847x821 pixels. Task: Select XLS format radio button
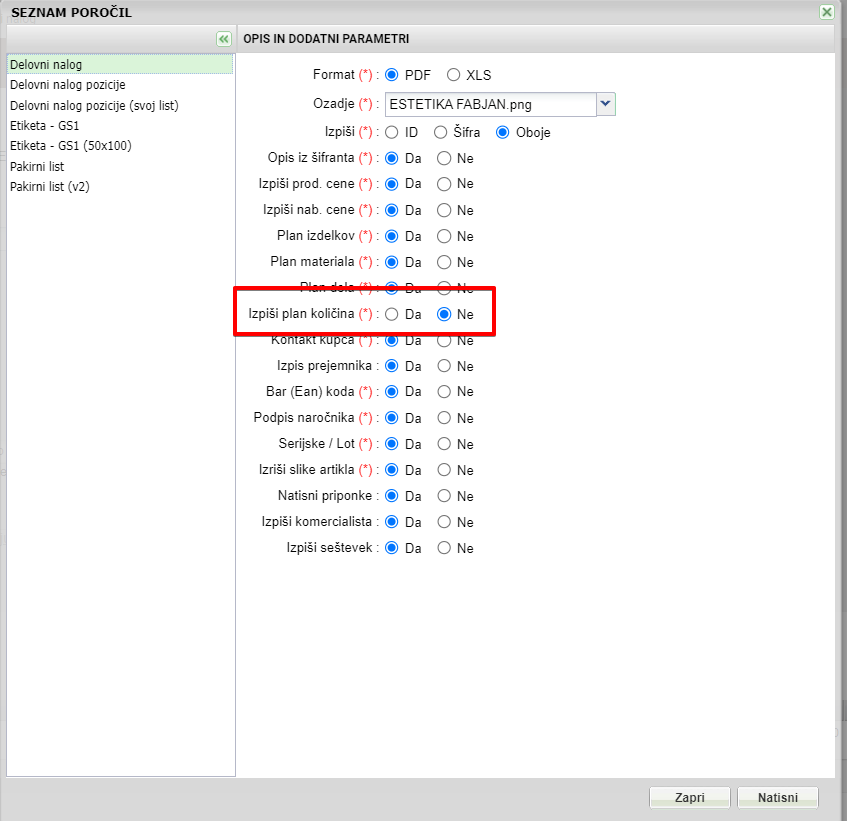(454, 75)
